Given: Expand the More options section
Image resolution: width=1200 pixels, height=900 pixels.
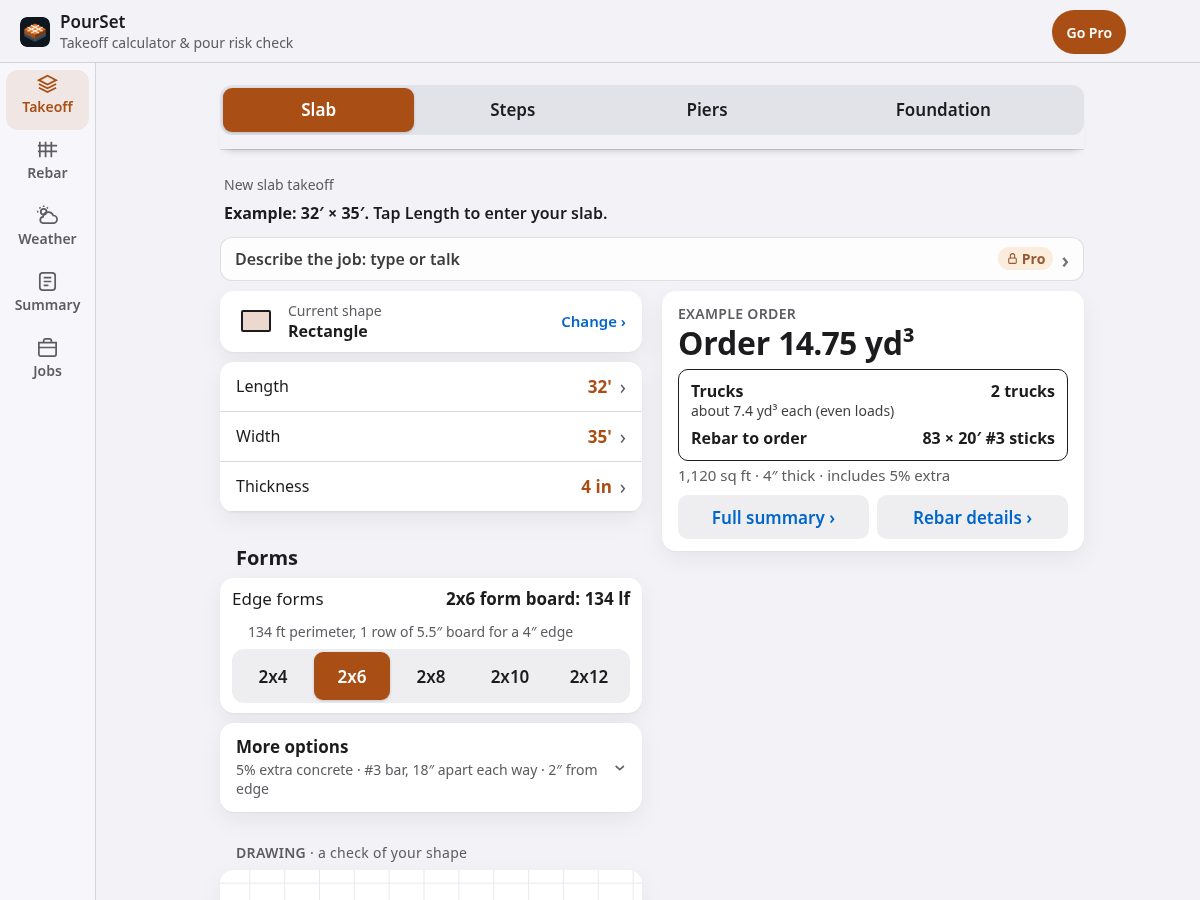Looking at the screenshot, I should pyautogui.click(x=431, y=767).
